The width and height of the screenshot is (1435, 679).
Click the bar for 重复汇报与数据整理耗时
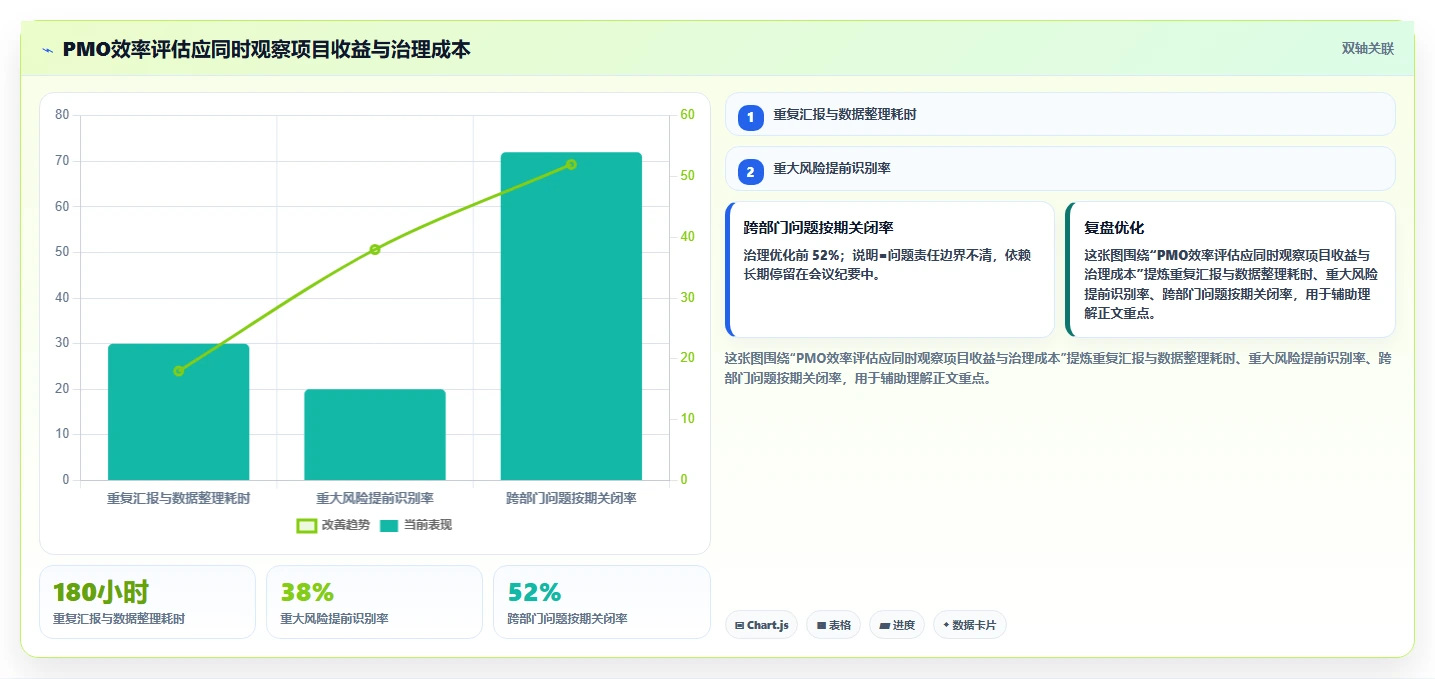tap(179, 412)
